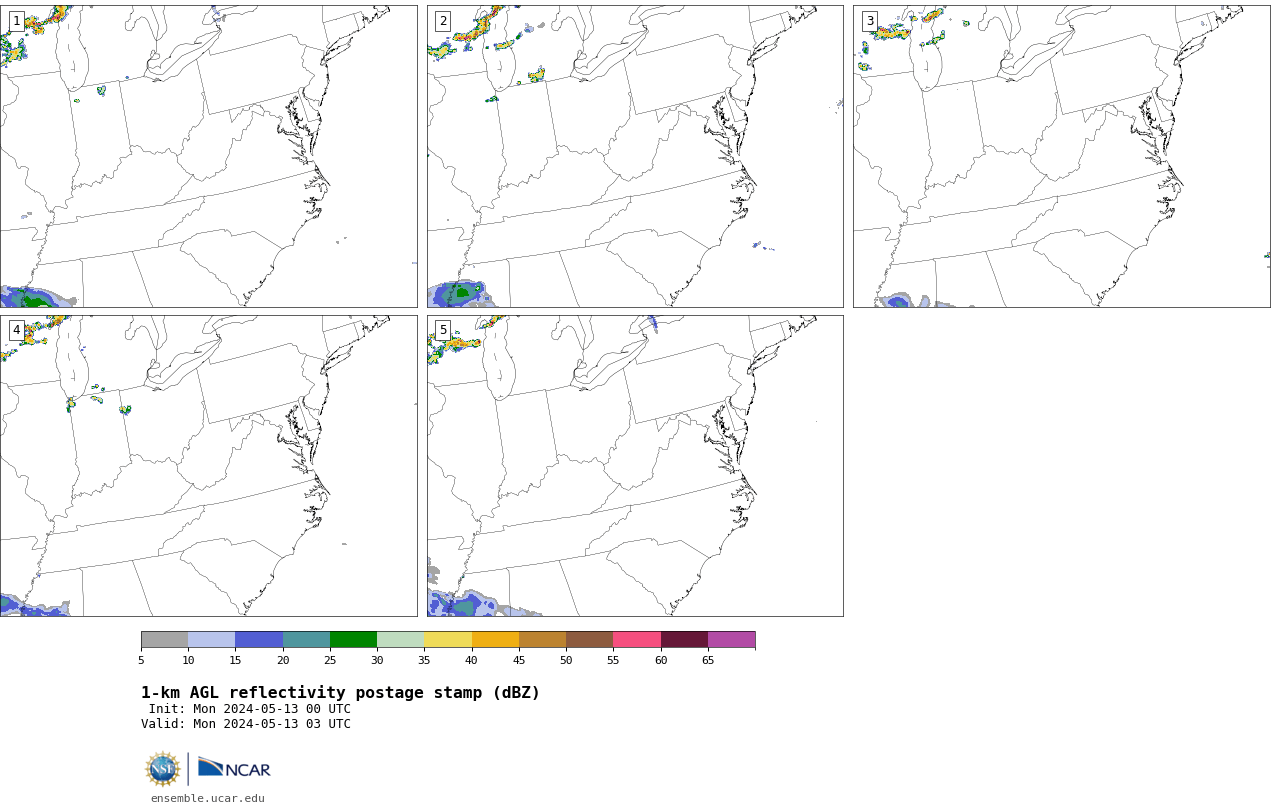
Task: Click the panel number 2 label
Action: (x=443, y=21)
